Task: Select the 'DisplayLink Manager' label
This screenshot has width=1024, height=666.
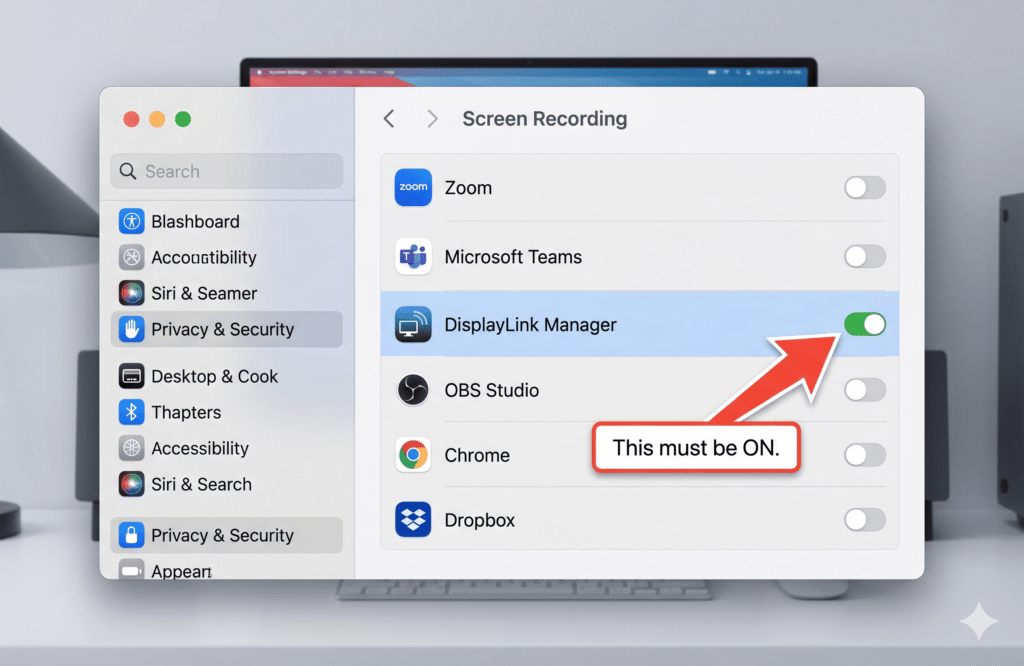Action: 530,325
